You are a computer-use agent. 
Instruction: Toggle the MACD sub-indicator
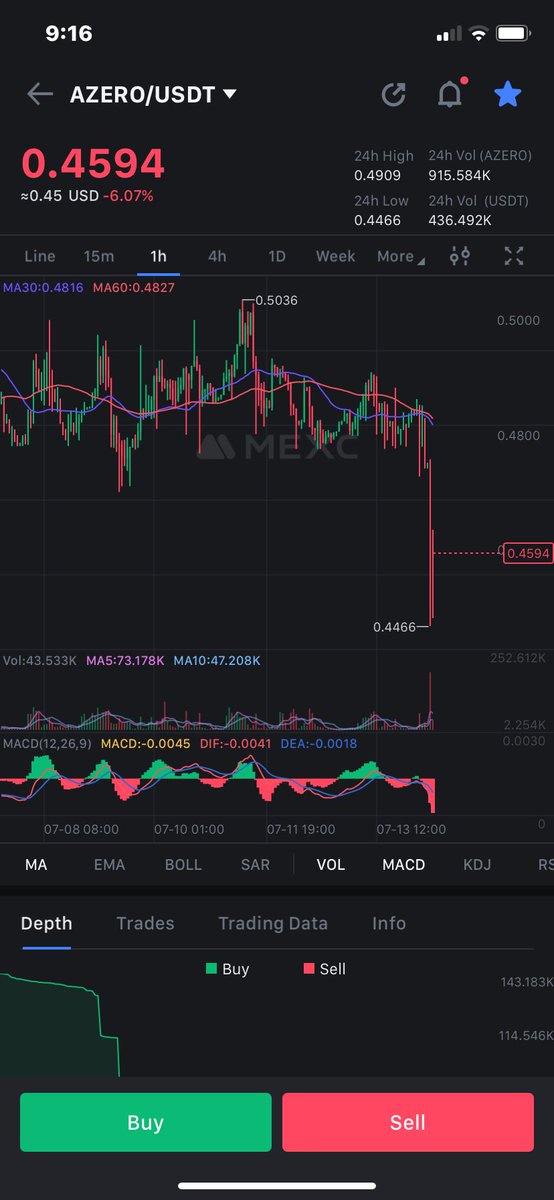coord(404,864)
